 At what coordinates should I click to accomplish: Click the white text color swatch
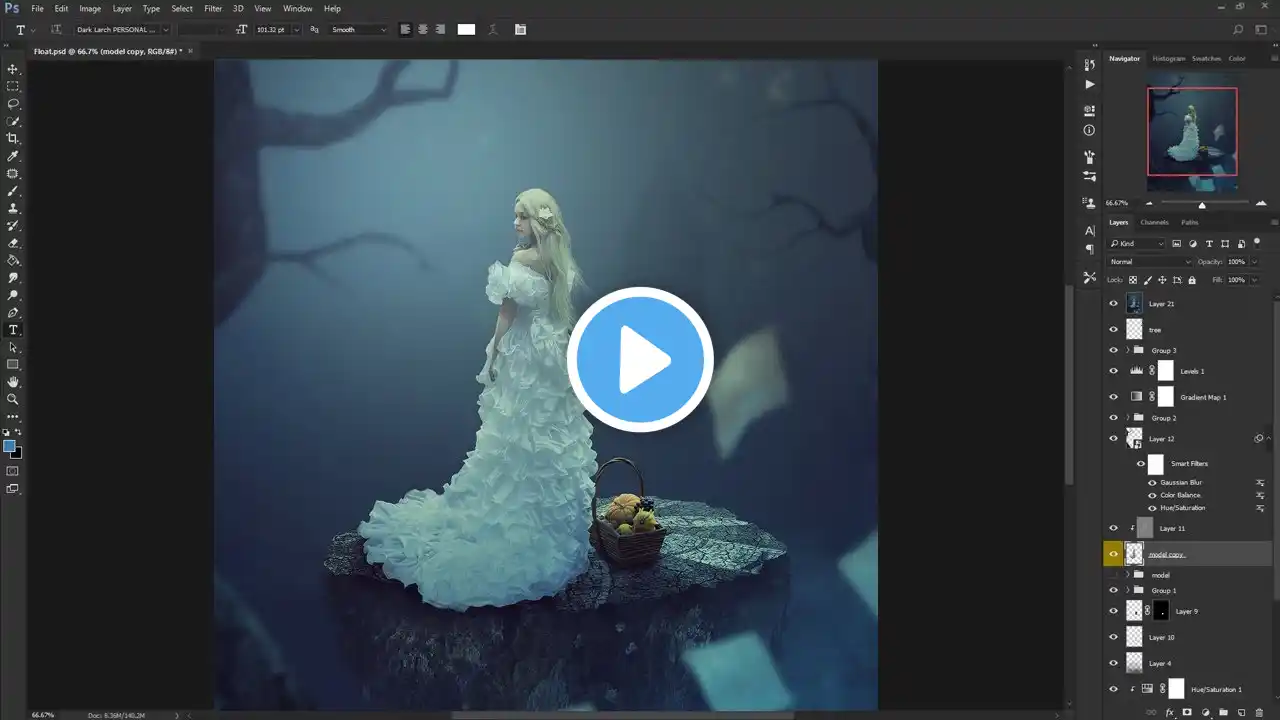tap(466, 30)
